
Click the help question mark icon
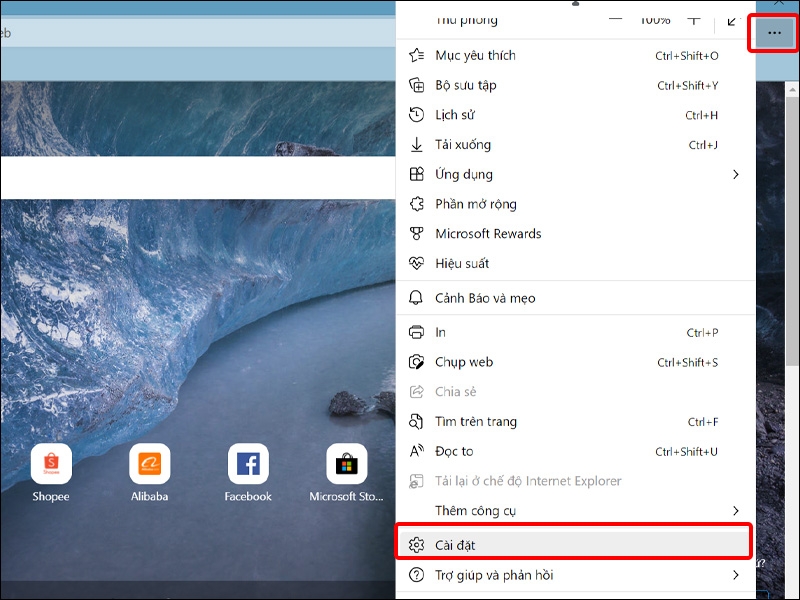[x=416, y=575]
